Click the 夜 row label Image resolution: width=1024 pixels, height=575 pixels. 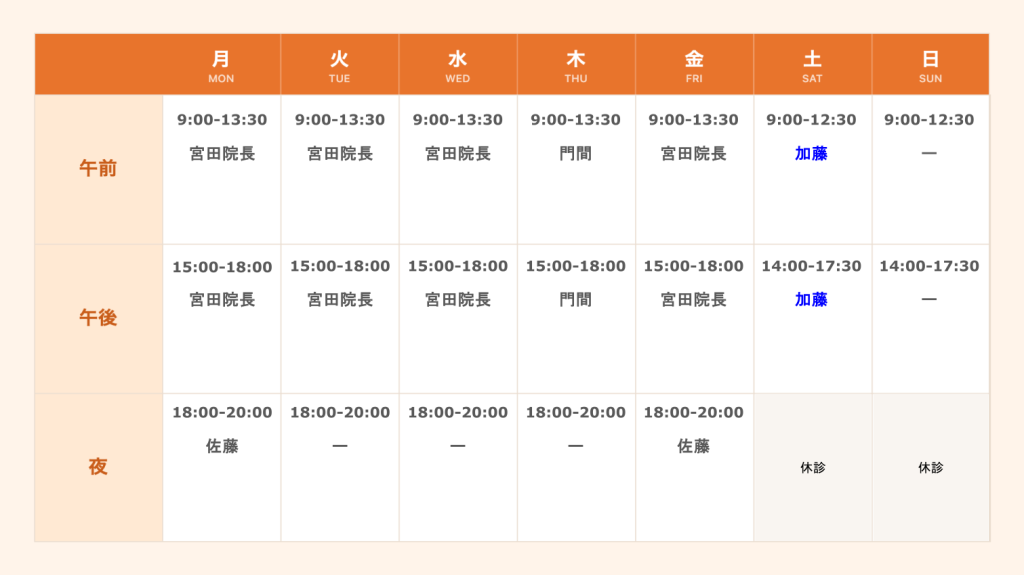(99, 467)
